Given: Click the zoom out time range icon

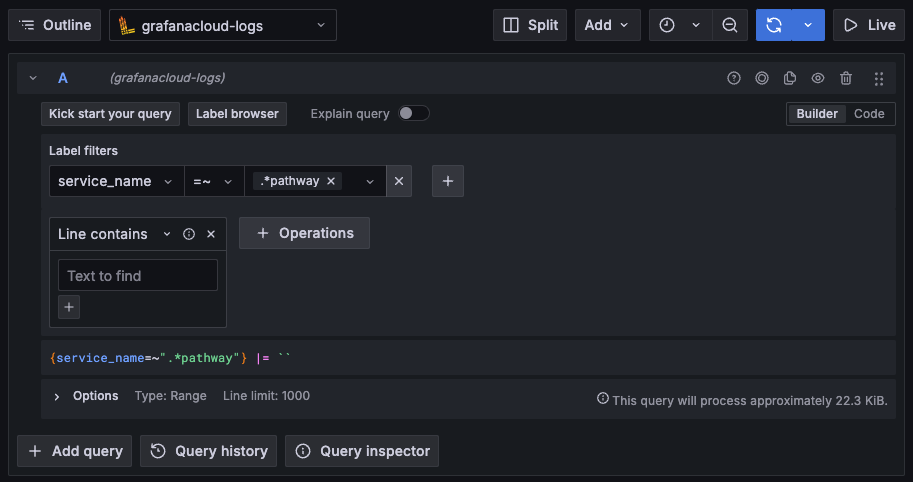Looking at the screenshot, I should pyautogui.click(x=730, y=25).
